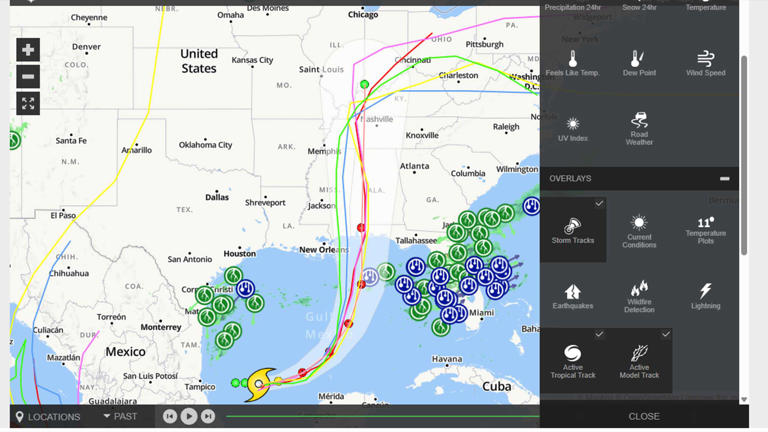
Task: Collapse the OVERLAYS section
Action: pos(724,179)
